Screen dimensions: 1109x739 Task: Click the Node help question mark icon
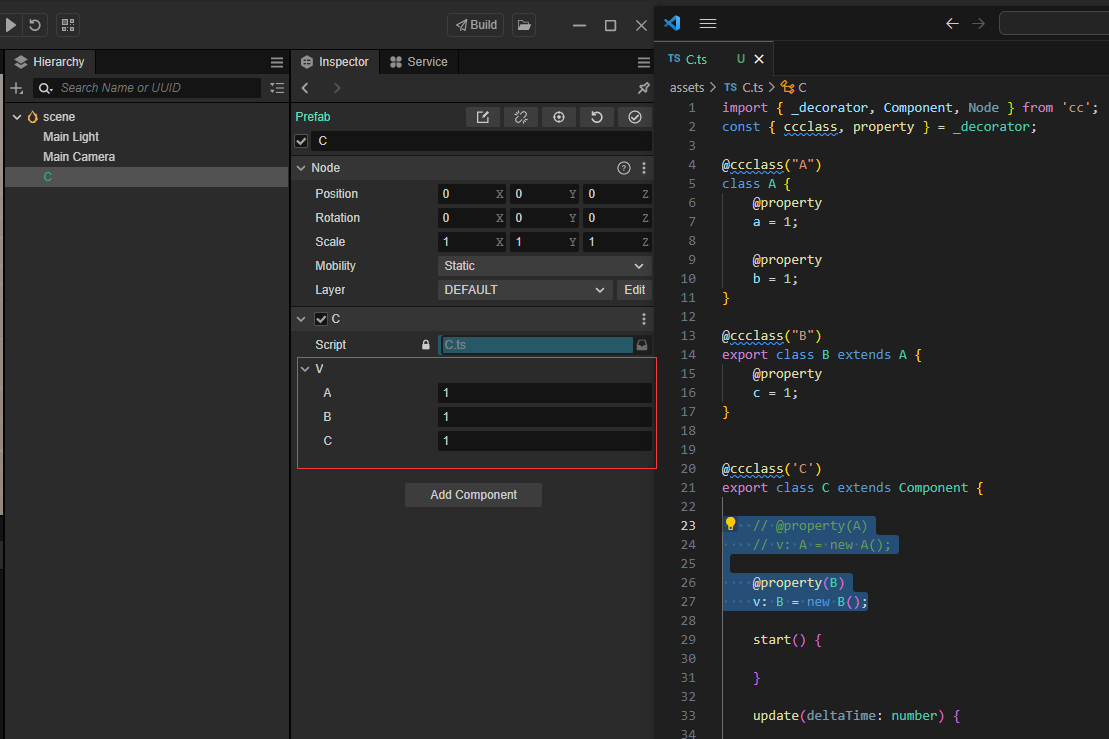click(x=624, y=168)
